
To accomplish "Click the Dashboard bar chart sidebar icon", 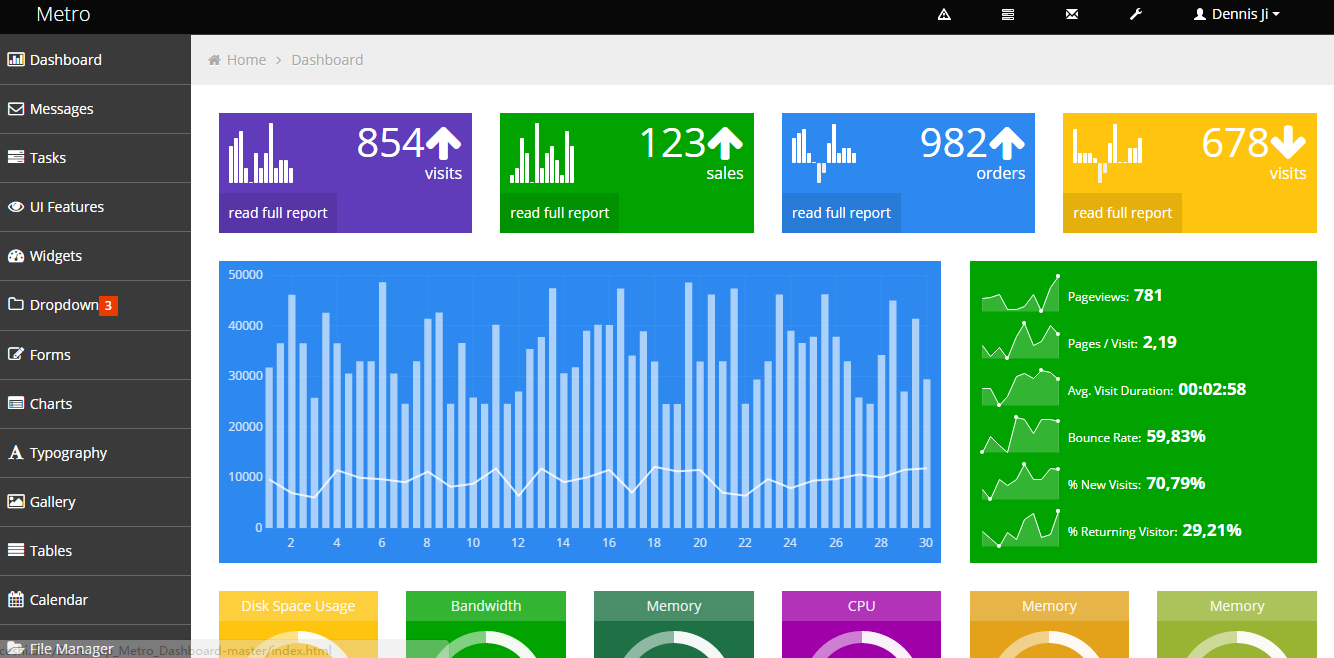I will [16, 59].
